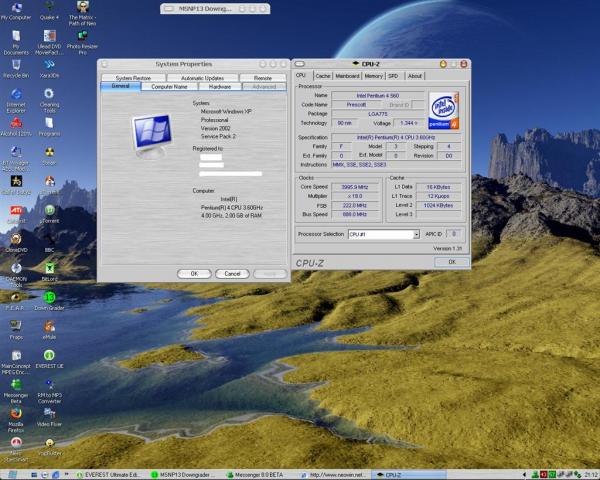Screen dimensions: 600x480
Task: Click CPU-Z taskbar button
Action: [409, 475]
